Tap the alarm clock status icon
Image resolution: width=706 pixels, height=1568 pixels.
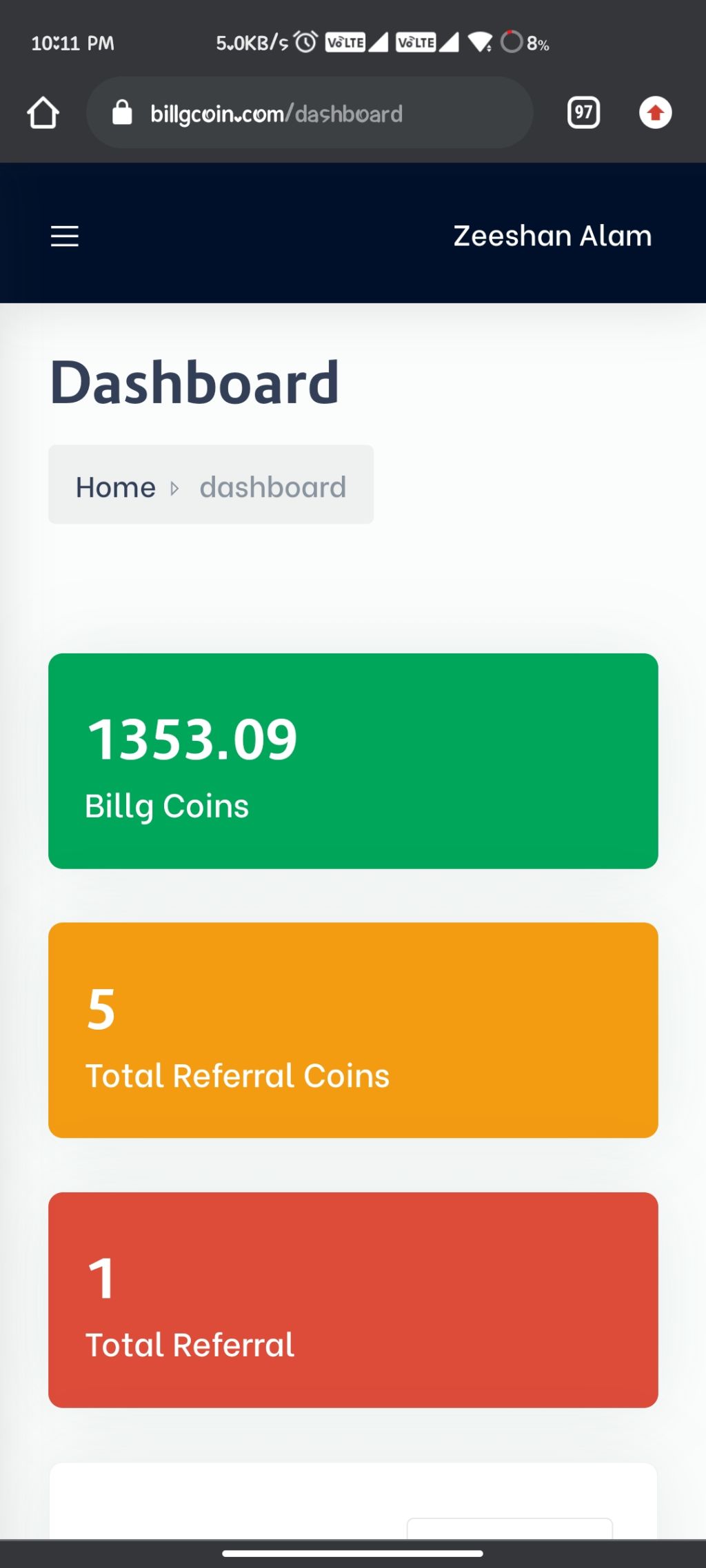point(305,42)
